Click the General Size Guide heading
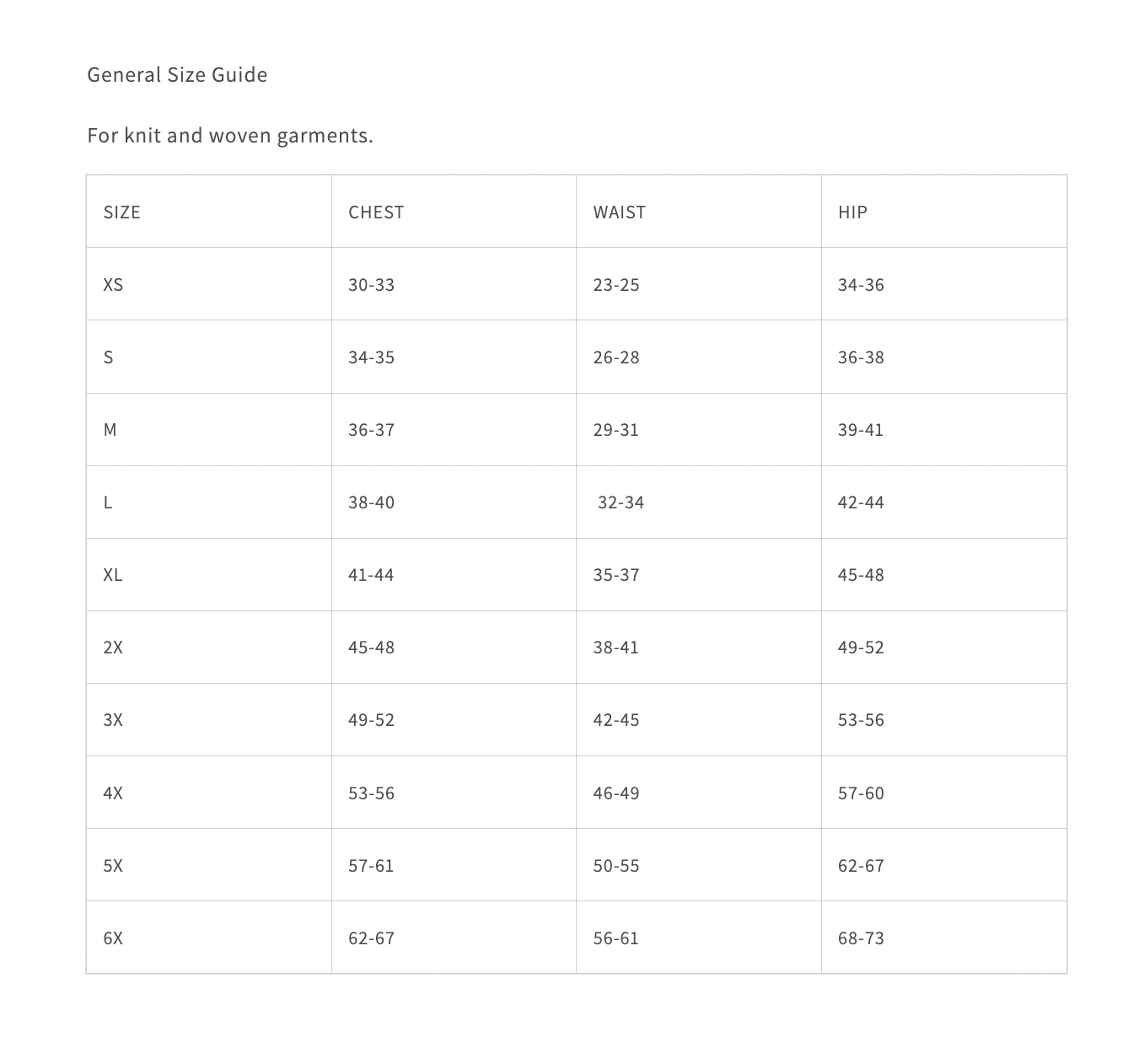 (177, 75)
